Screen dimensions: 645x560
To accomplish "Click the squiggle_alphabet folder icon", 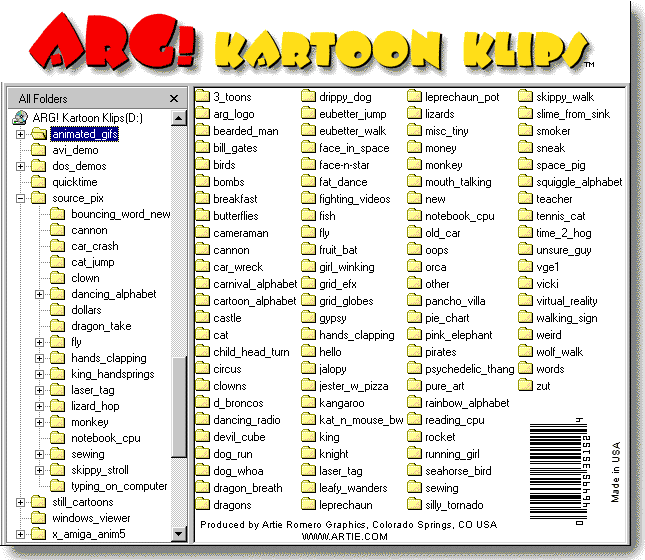I will point(525,181).
